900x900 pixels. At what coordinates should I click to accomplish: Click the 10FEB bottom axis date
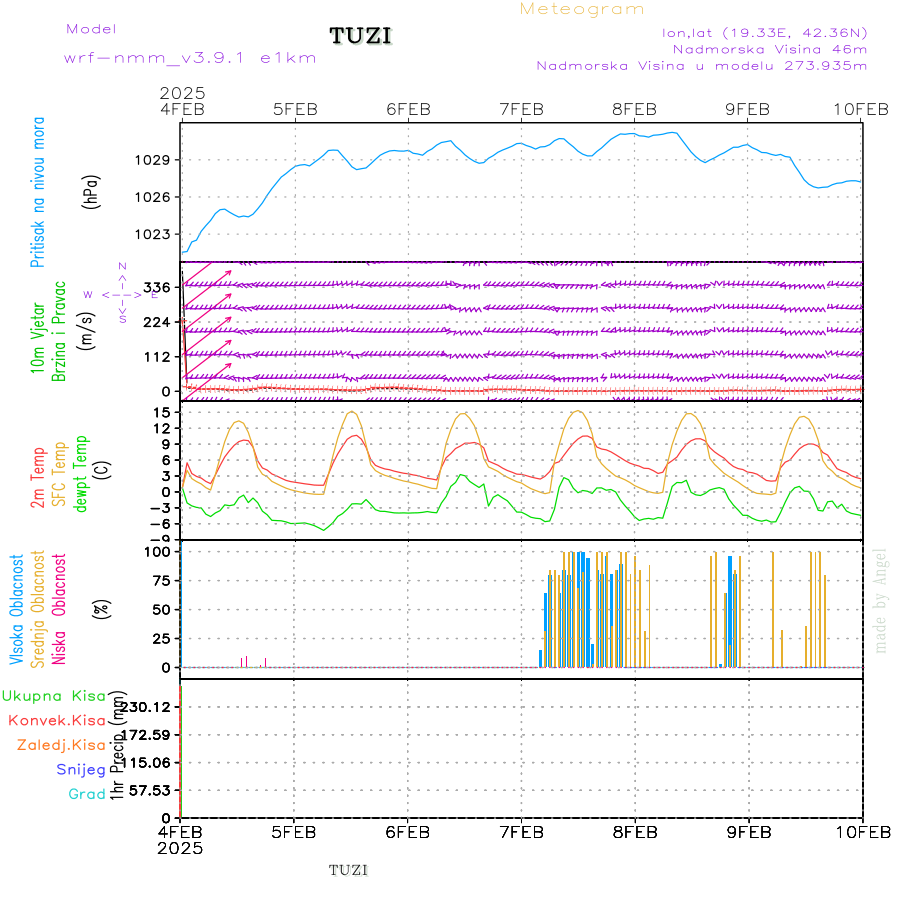coord(863,832)
